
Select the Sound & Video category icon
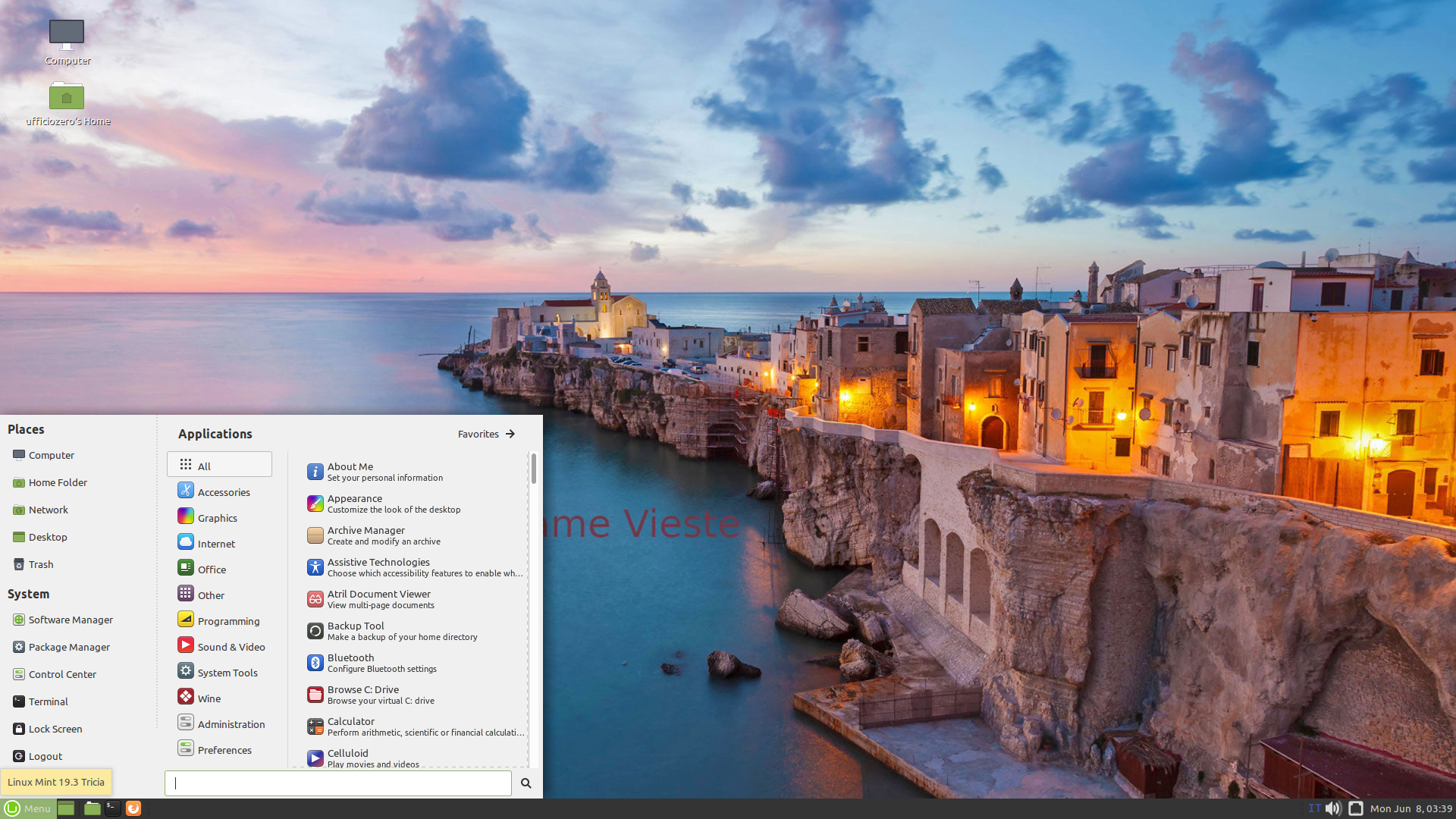click(x=186, y=645)
